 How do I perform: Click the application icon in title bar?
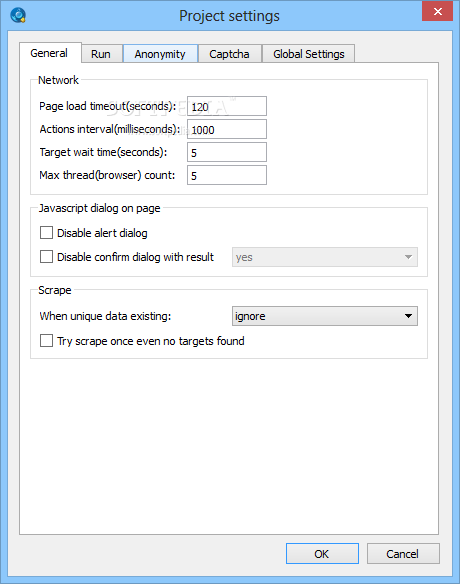click(18, 16)
